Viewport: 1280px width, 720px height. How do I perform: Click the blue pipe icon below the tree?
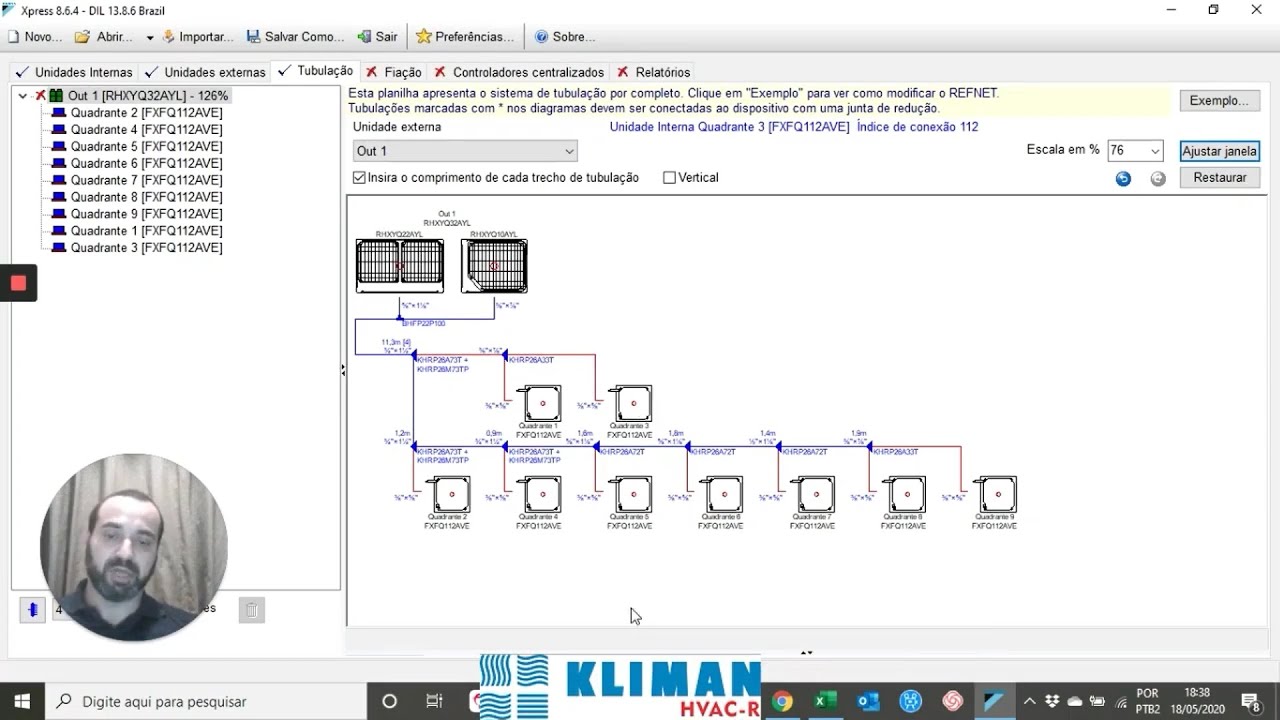(32, 609)
